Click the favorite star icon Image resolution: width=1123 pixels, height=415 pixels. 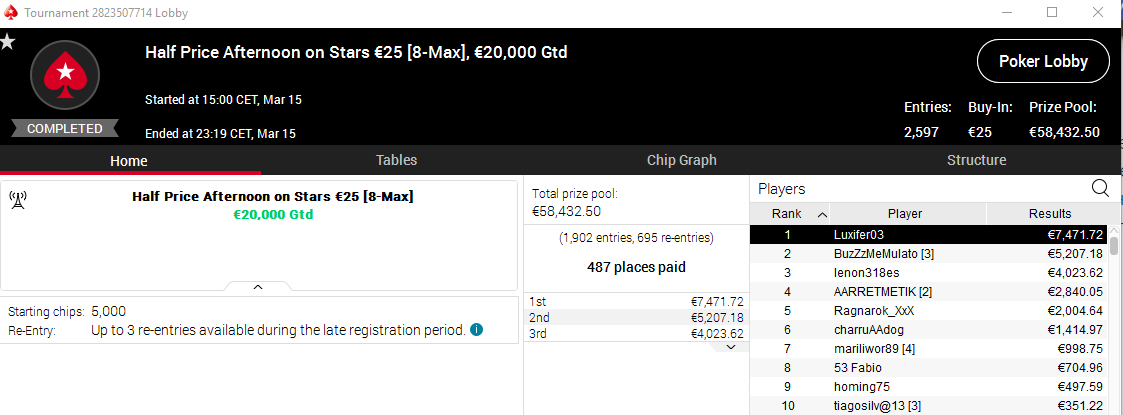(x=8, y=42)
